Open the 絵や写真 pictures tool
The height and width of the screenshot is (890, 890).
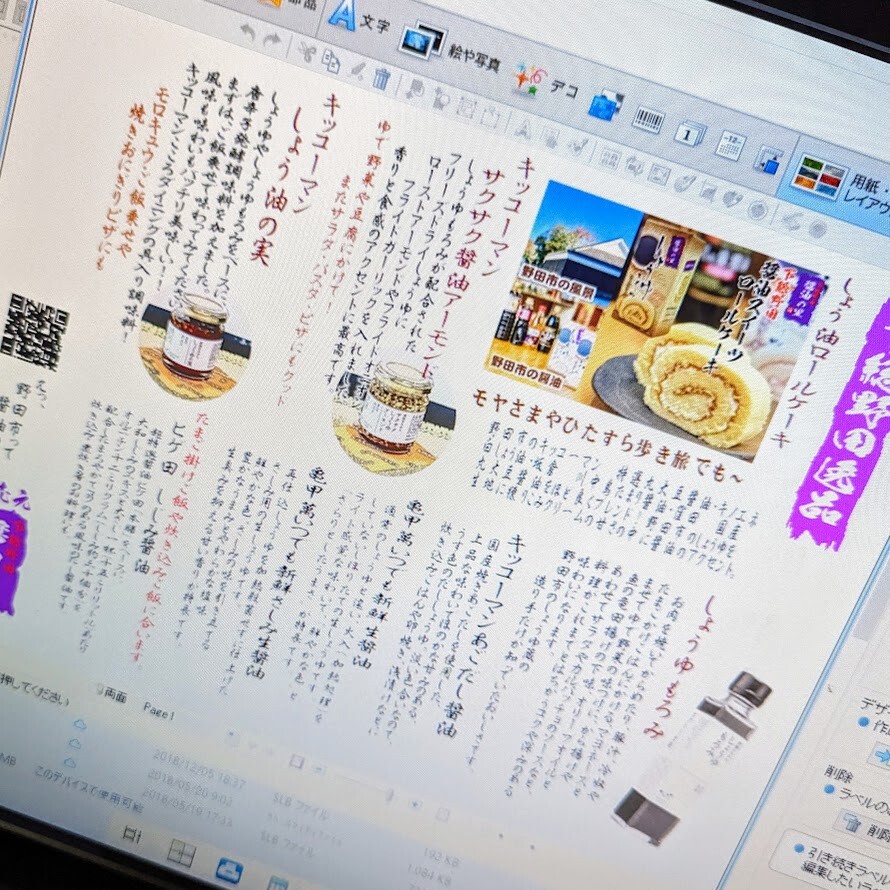450,49
